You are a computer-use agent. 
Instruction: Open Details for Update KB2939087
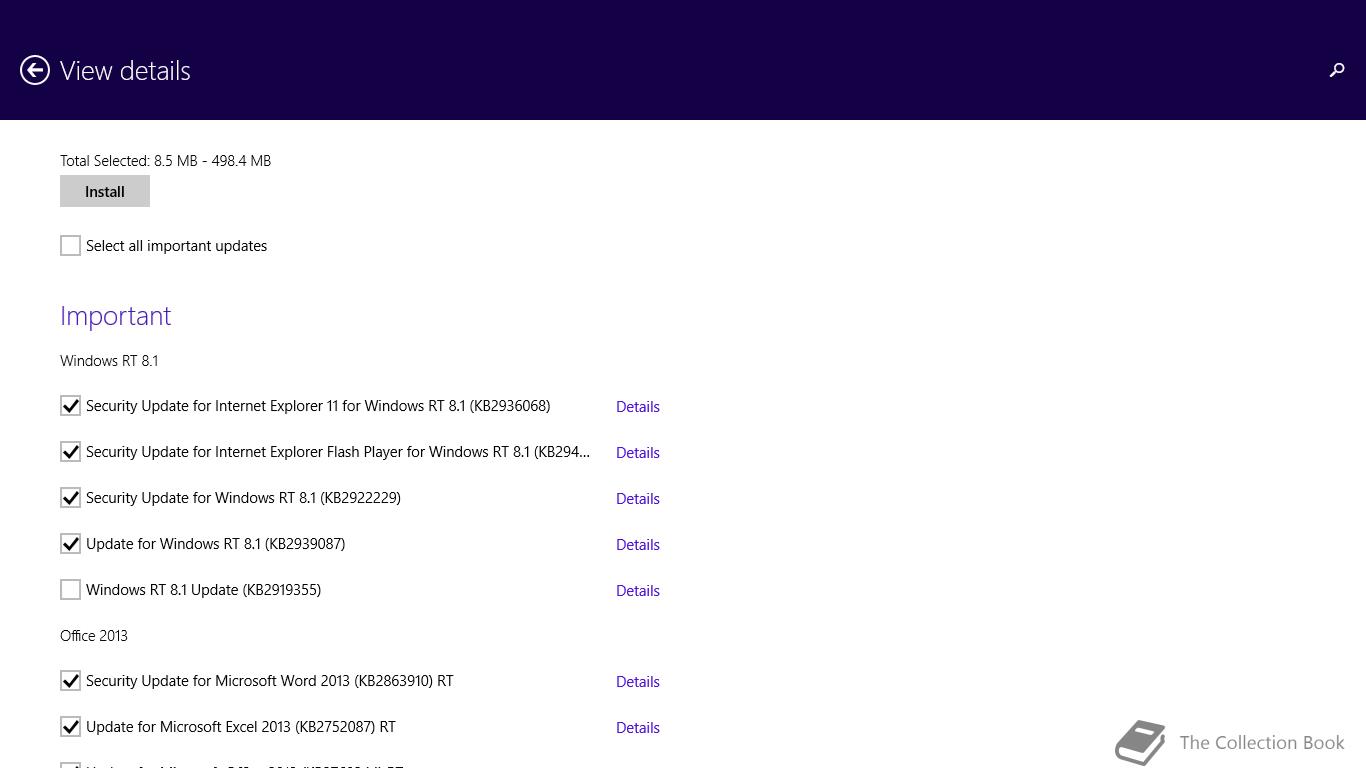[x=638, y=545]
